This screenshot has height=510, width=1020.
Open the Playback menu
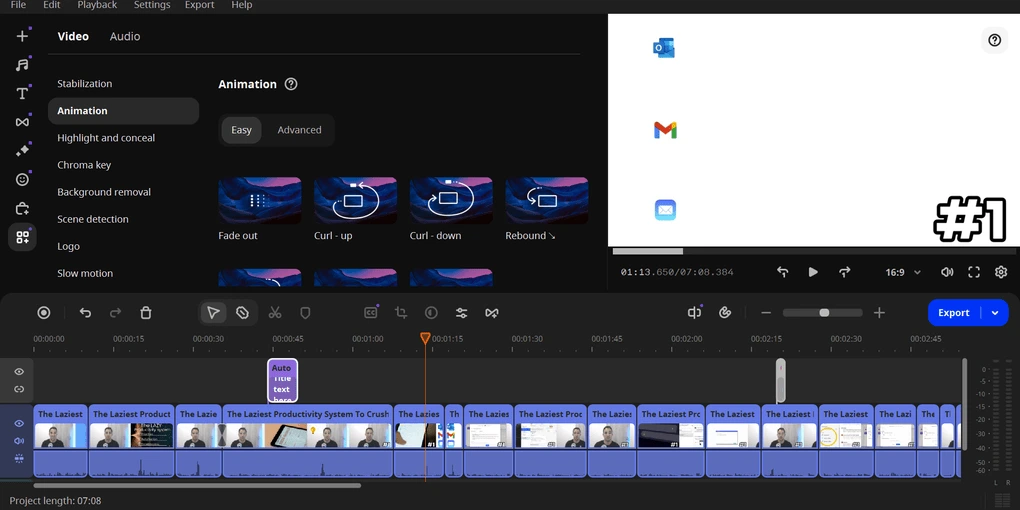click(97, 5)
